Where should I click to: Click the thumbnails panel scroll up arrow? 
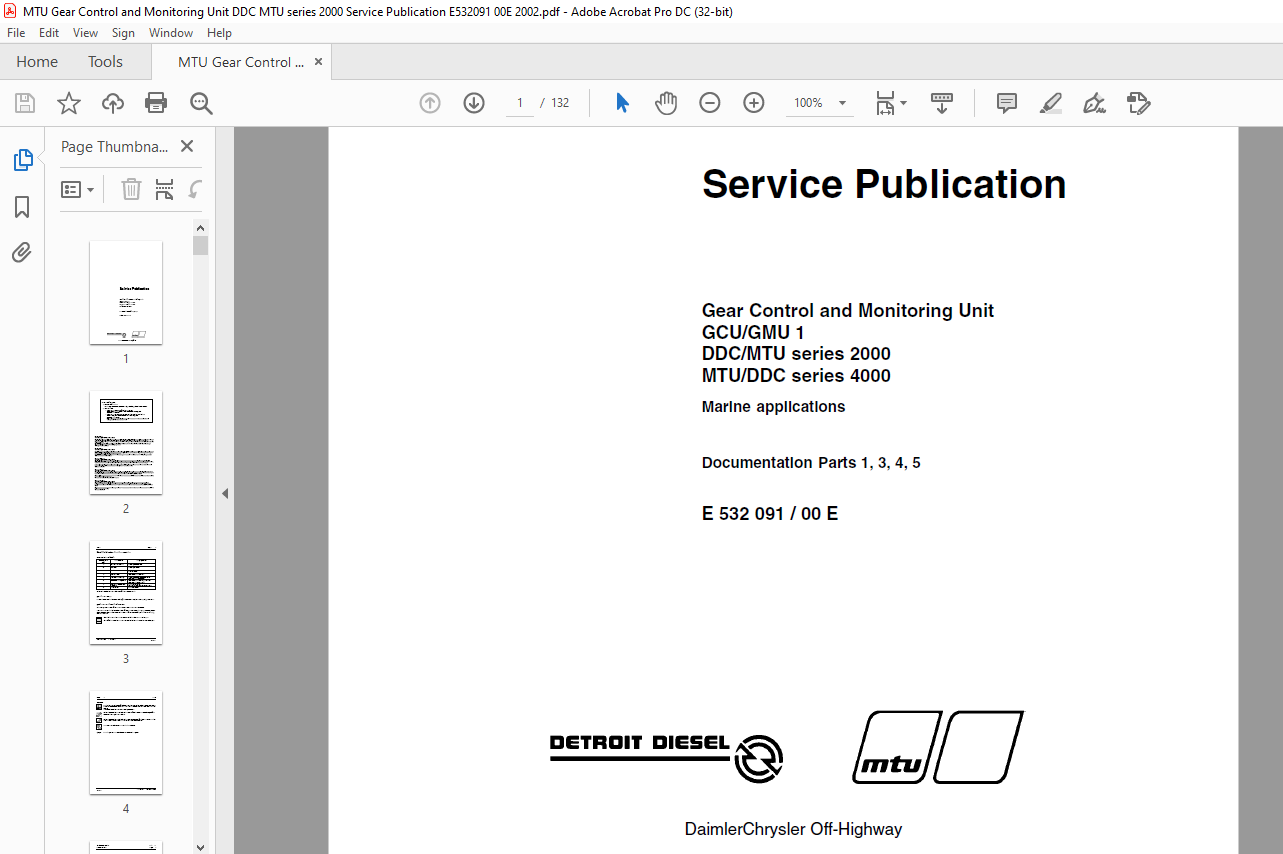(201, 227)
